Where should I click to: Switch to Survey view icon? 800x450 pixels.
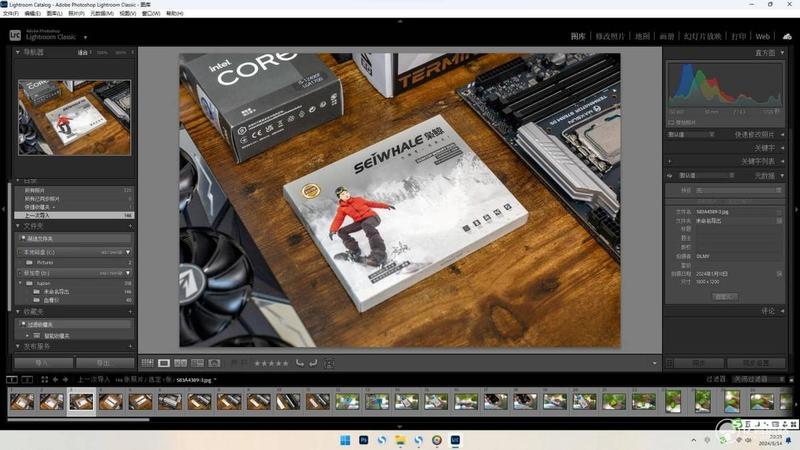pyautogui.click(x=197, y=363)
